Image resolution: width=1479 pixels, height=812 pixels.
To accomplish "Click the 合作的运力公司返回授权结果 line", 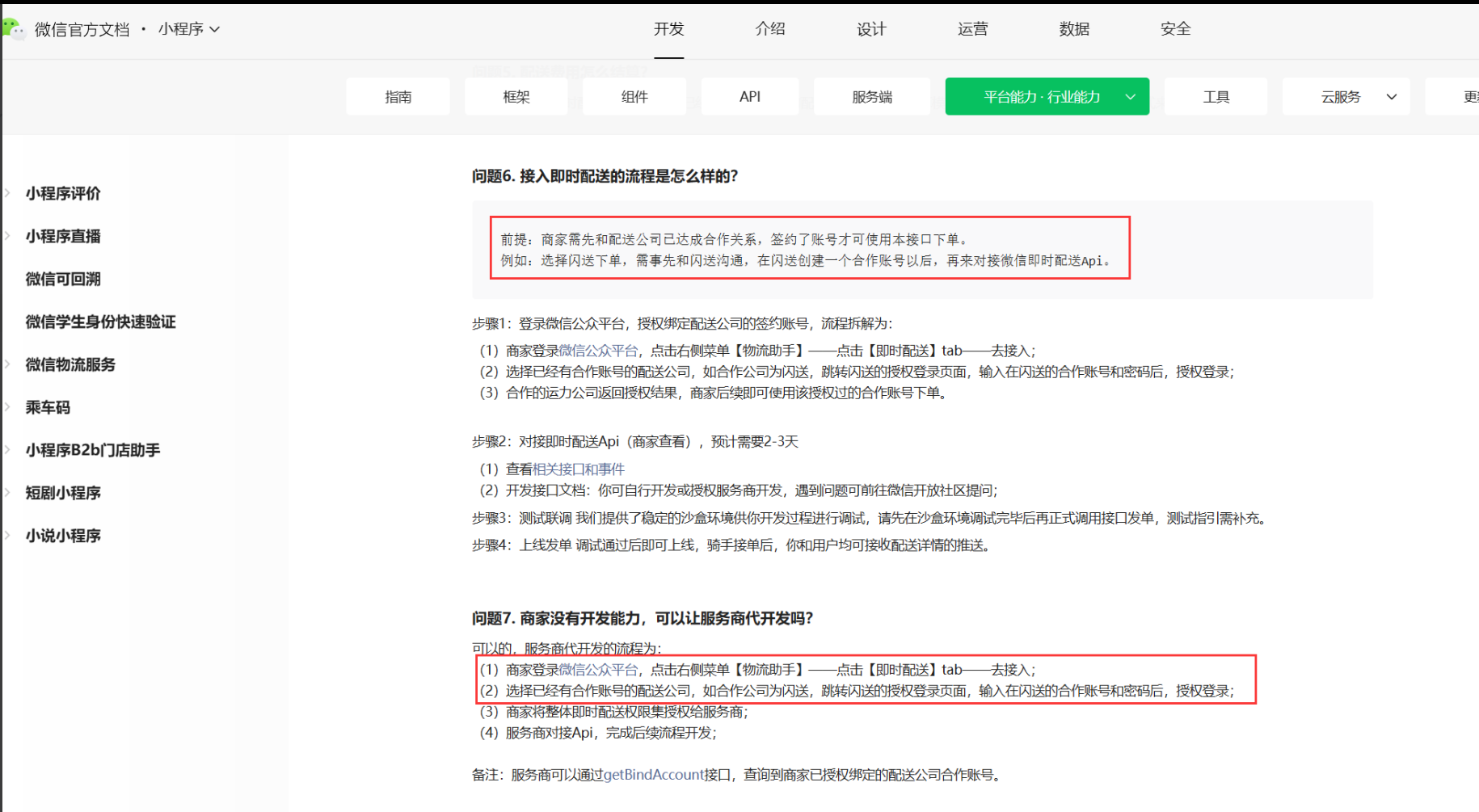I will [714, 393].
